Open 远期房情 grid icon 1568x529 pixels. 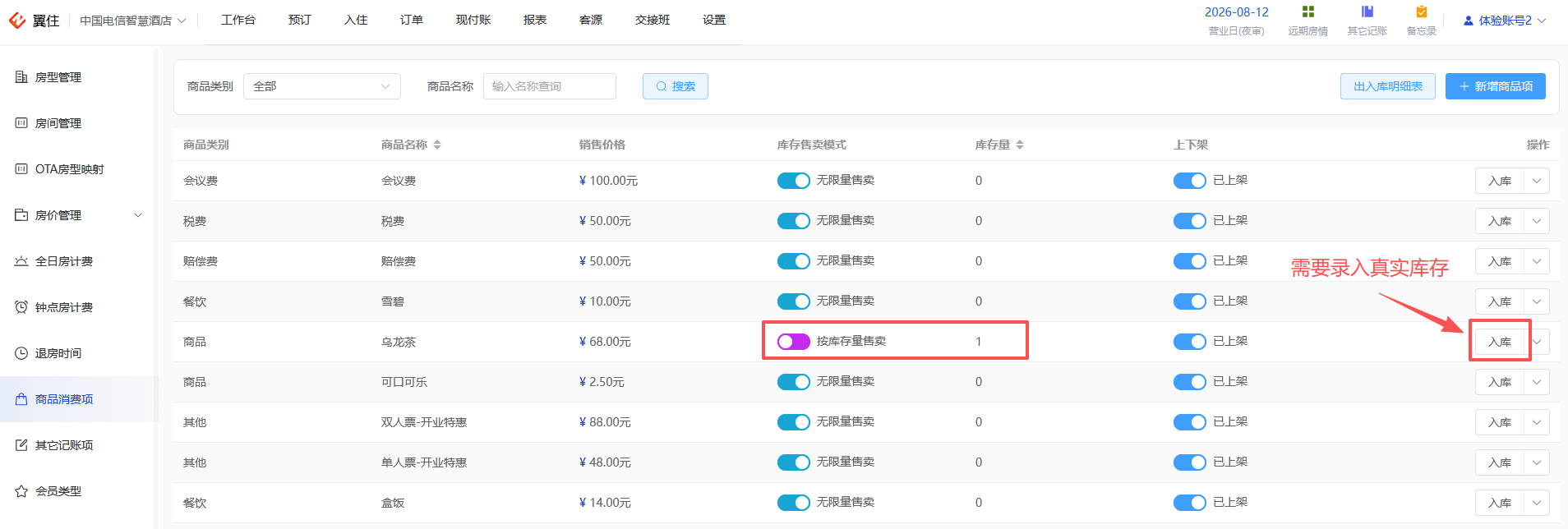1308,11
